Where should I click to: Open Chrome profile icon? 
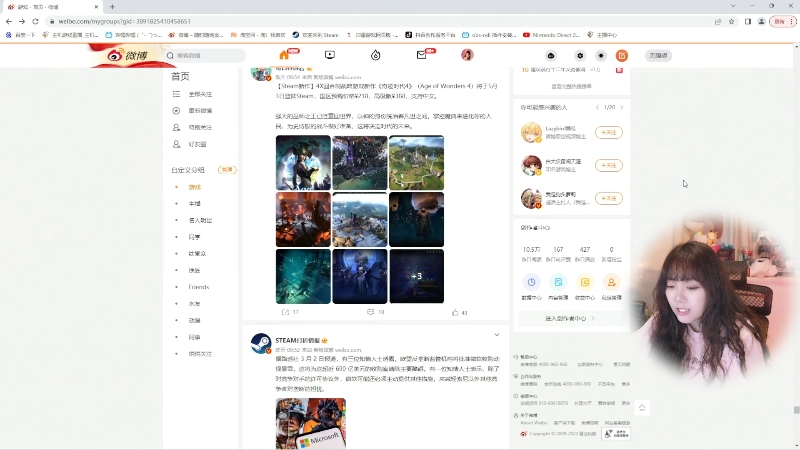pyautogui.click(x=761, y=21)
